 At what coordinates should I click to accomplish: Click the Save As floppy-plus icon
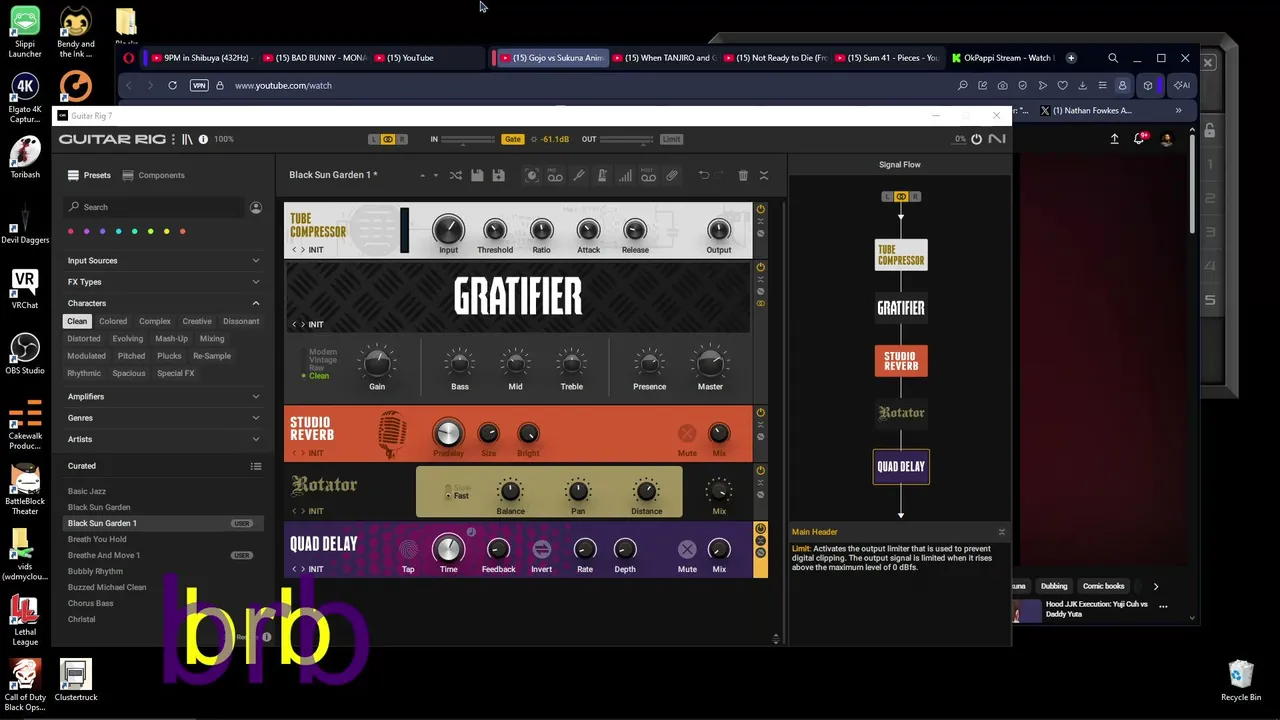[x=498, y=175]
